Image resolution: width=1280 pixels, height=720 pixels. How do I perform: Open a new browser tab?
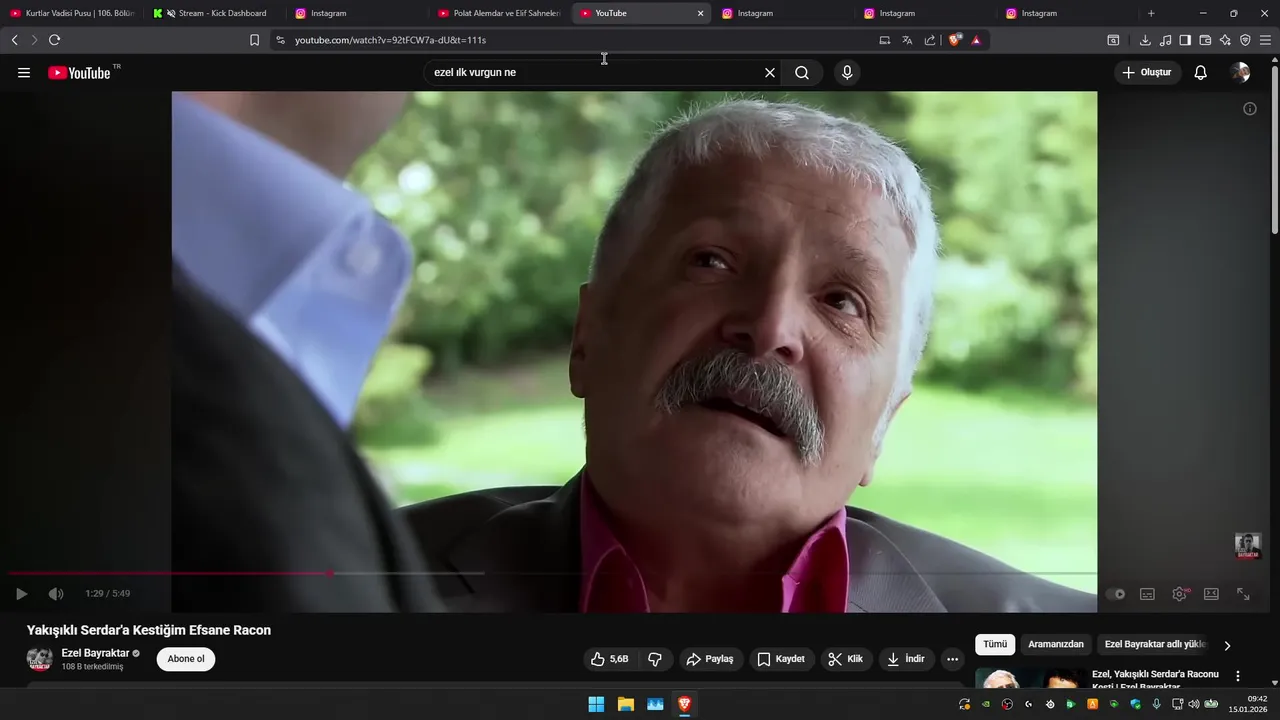tap(1151, 13)
